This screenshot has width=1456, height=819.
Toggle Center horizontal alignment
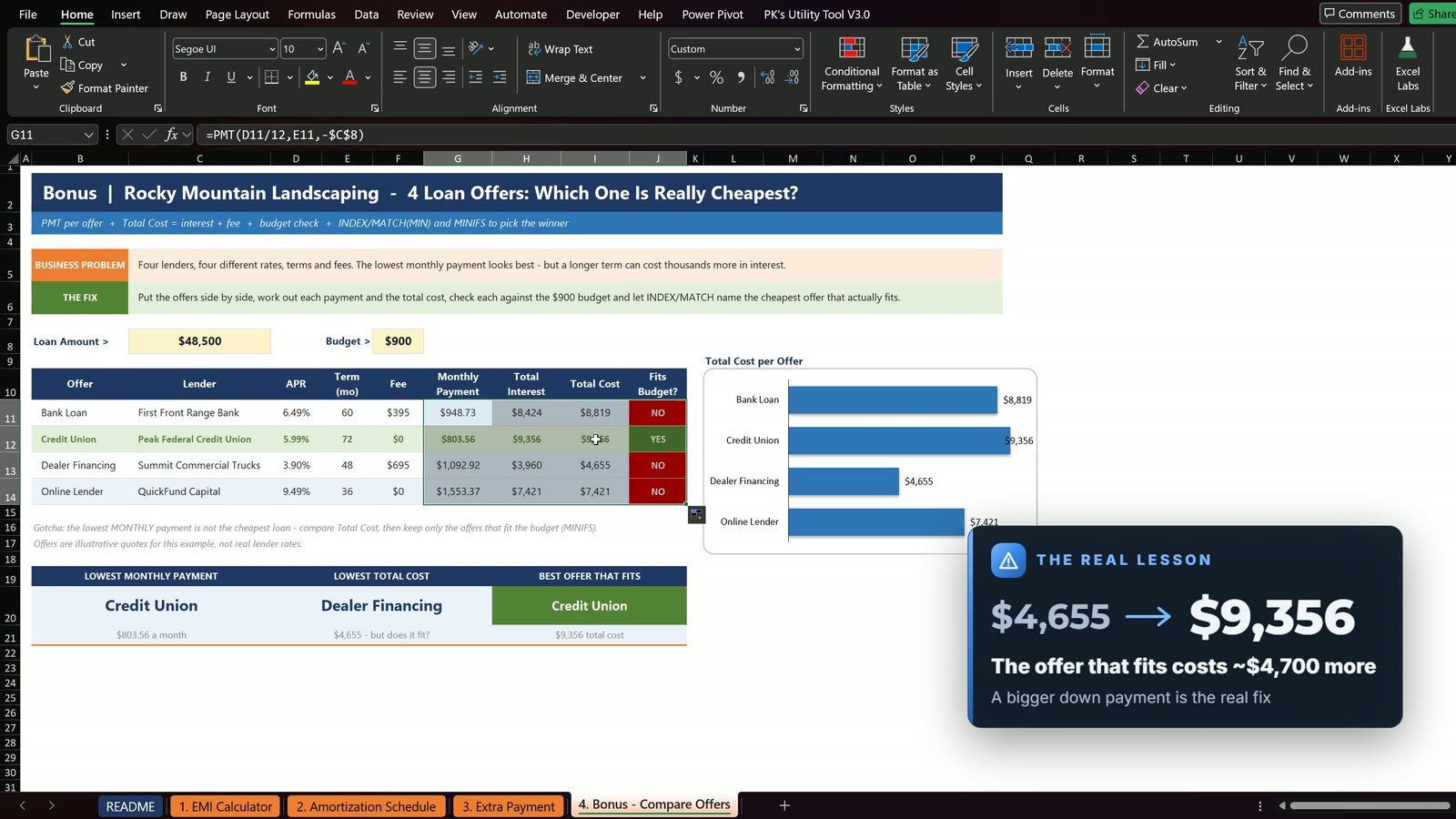(x=424, y=78)
